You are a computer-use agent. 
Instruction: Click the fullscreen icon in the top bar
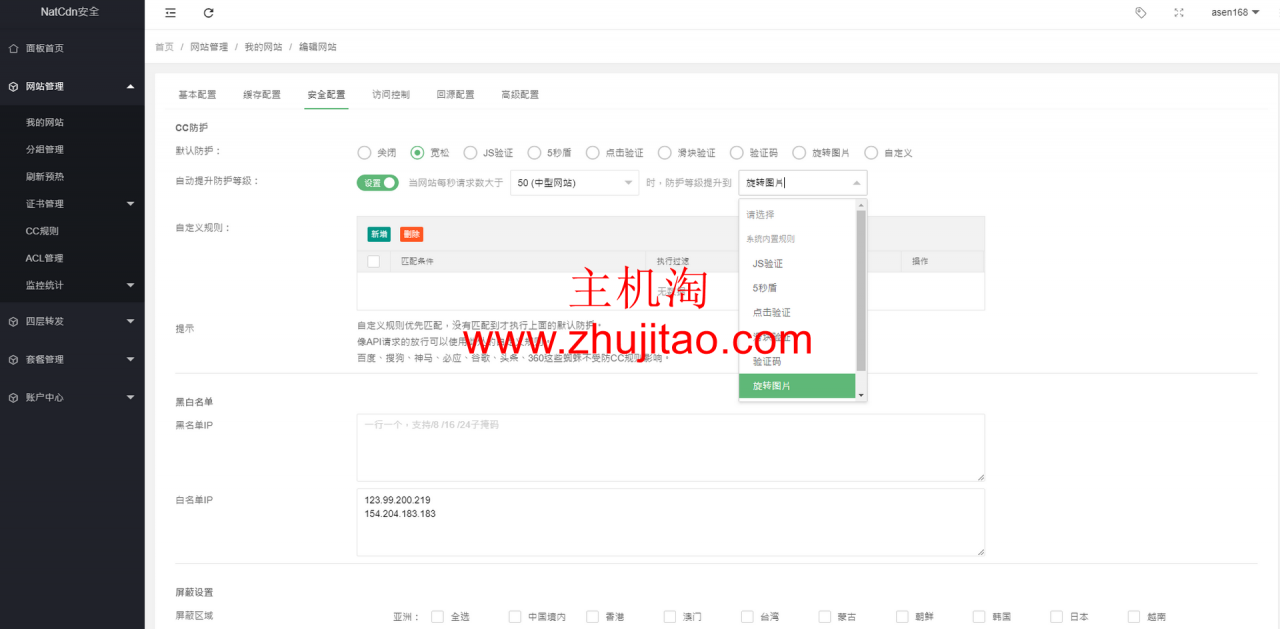[1178, 13]
